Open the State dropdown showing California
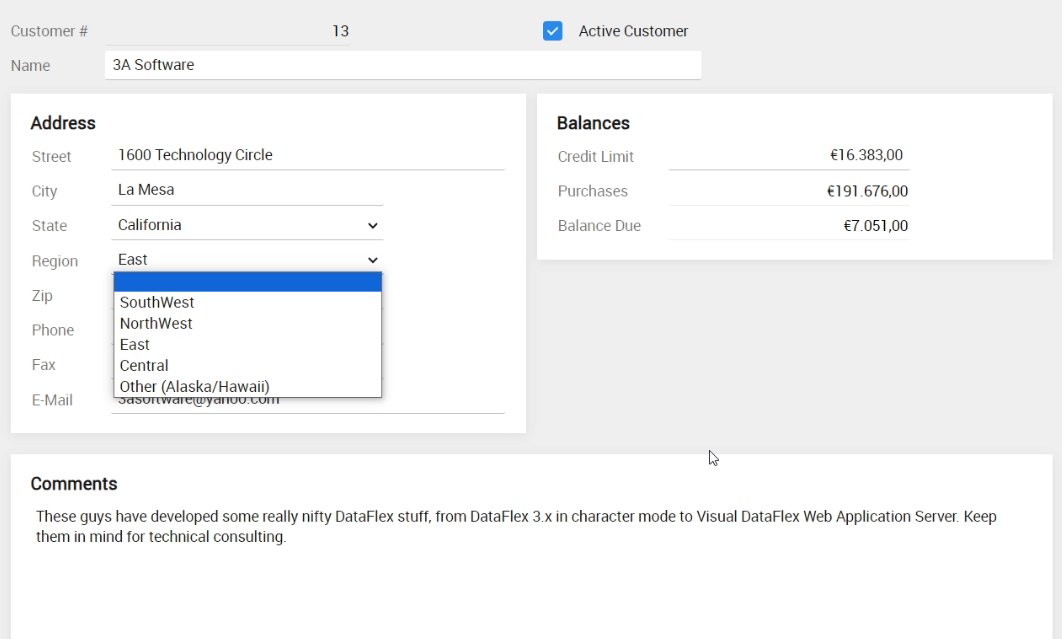The image size is (1062, 639). [x=248, y=225]
